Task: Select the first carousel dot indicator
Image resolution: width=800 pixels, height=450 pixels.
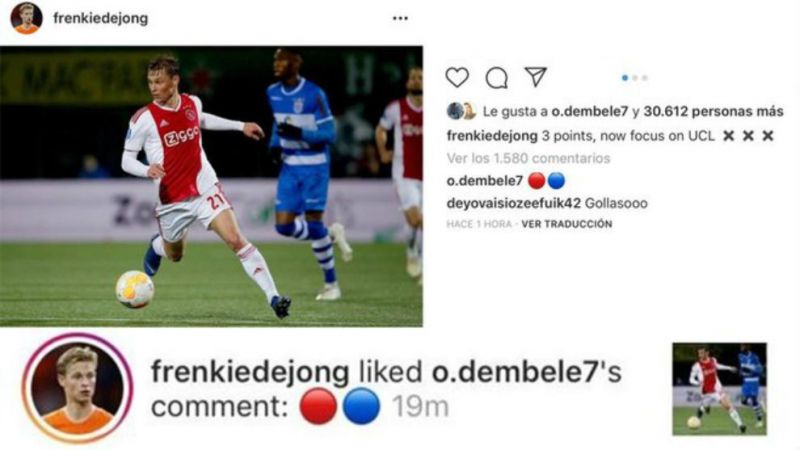Action: click(x=625, y=77)
